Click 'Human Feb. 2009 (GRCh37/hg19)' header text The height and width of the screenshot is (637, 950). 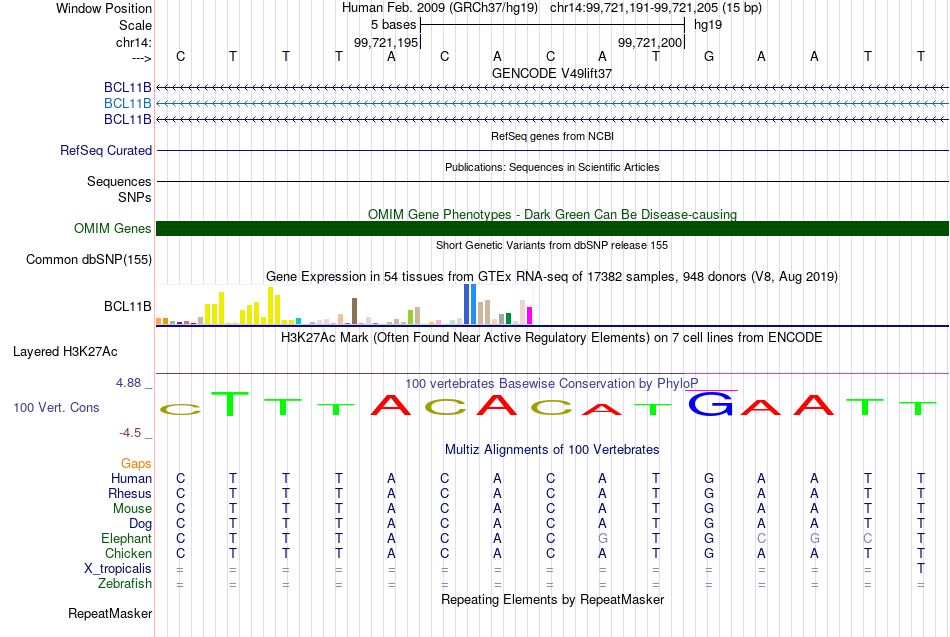click(440, 8)
